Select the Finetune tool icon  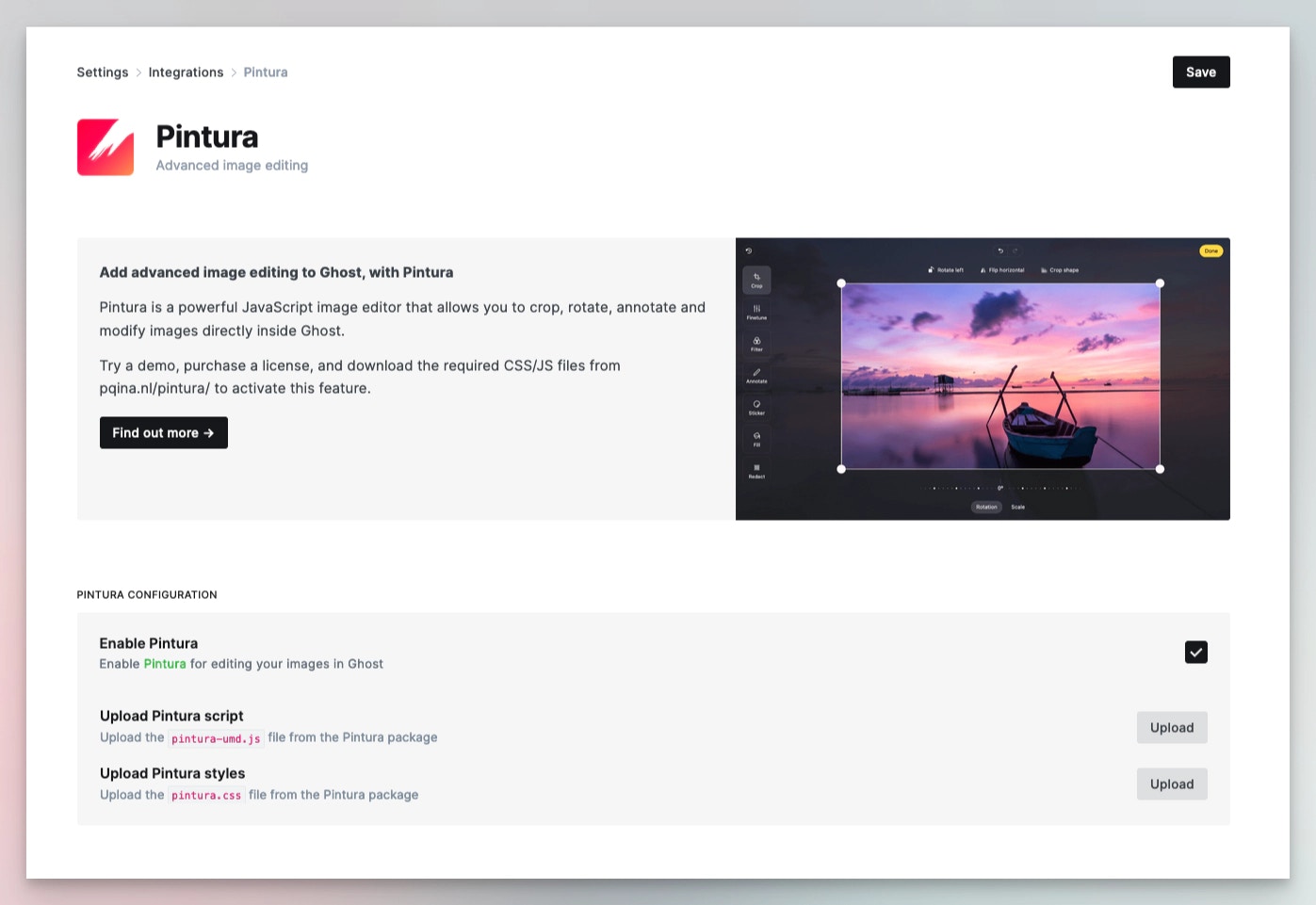point(756,312)
